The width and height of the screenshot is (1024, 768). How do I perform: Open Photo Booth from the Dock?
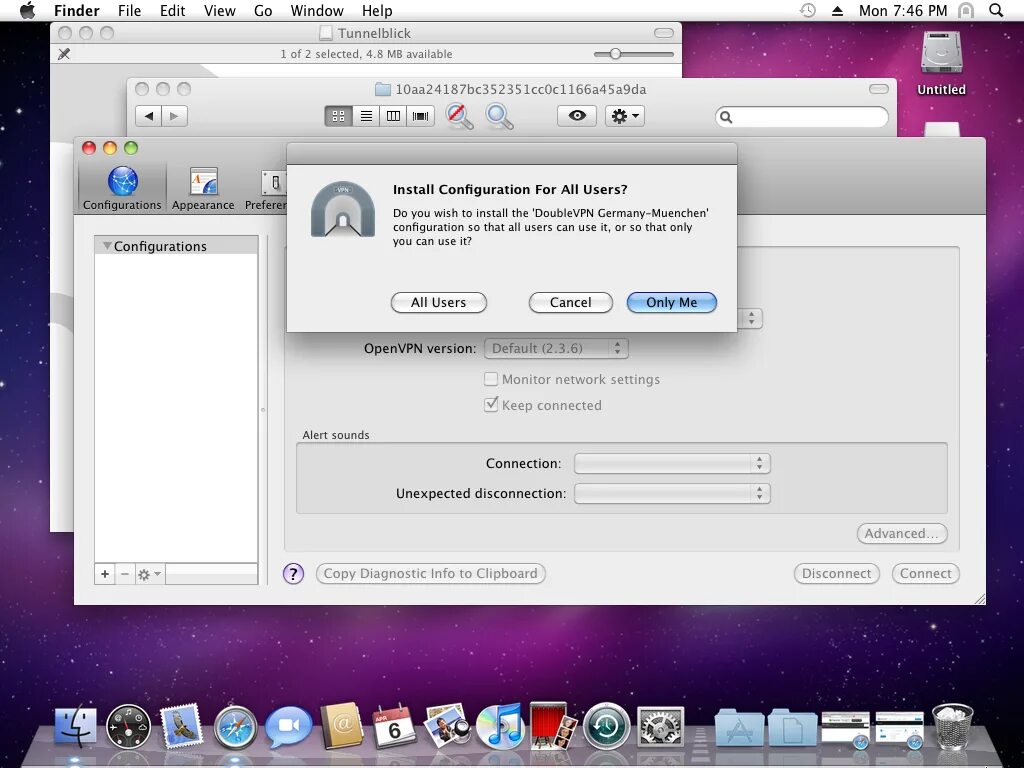pos(553,726)
